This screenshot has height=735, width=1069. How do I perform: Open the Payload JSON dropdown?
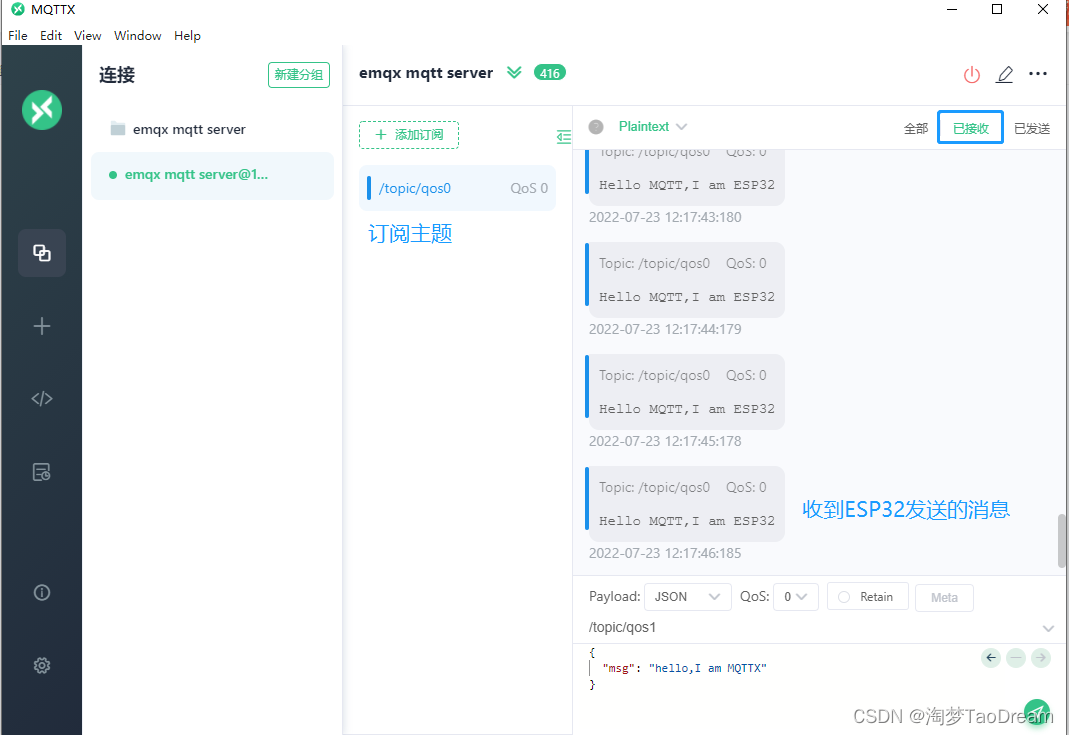[687, 597]
